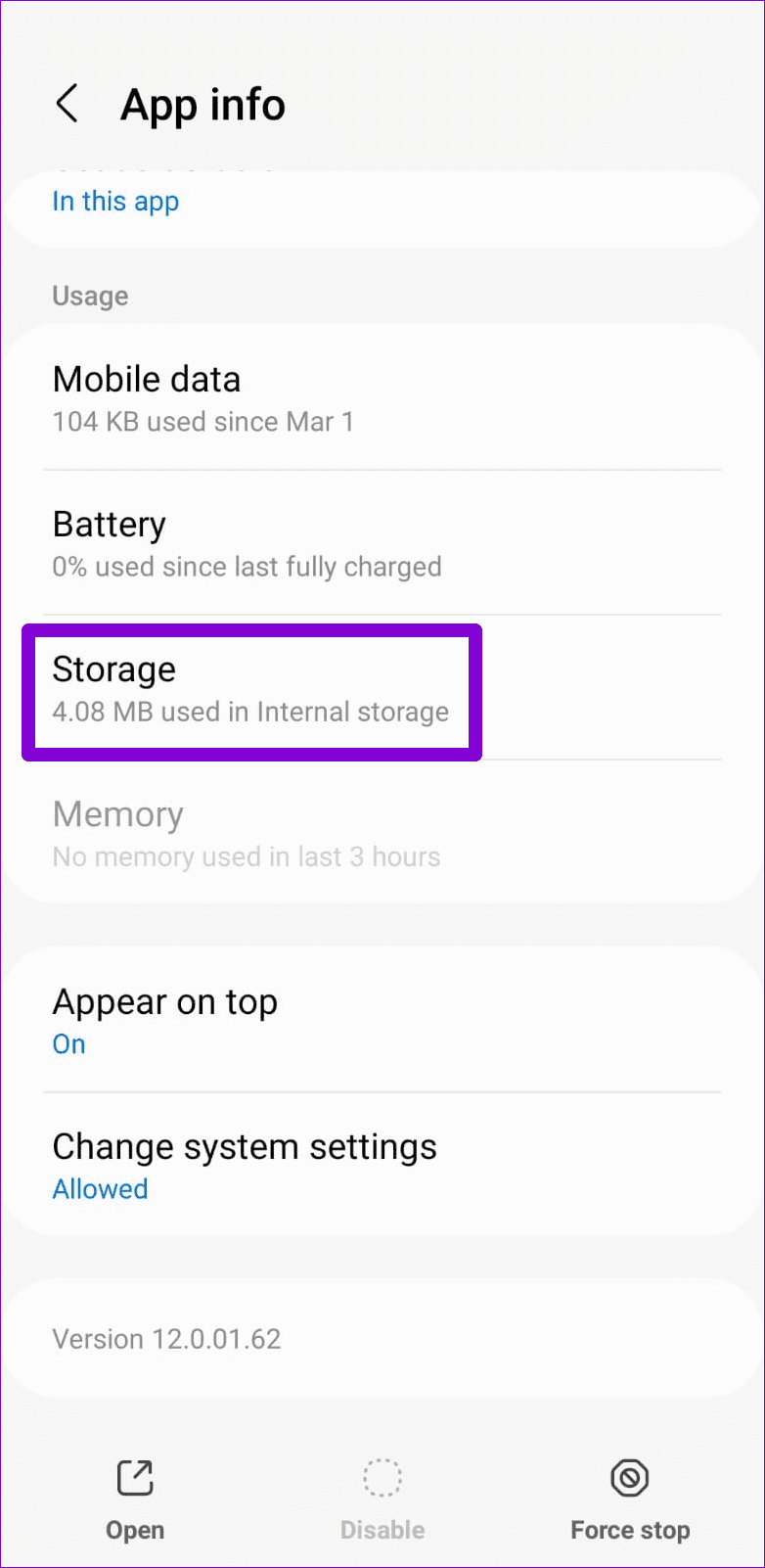The image size is (765, 1568).
Task: Click the 'In this app' link
Action: 115,202
